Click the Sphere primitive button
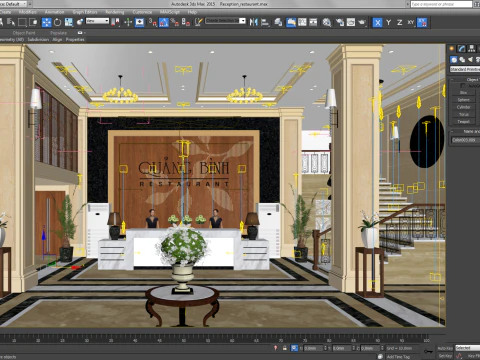The width and height of the screenshot is (480, 360). tap(464, 100)
